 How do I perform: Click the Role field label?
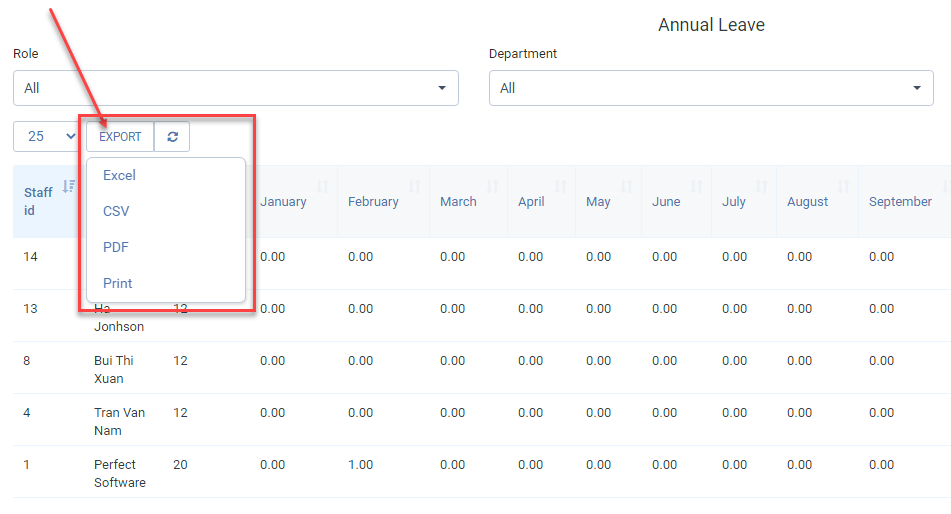[x=25, y=53]
